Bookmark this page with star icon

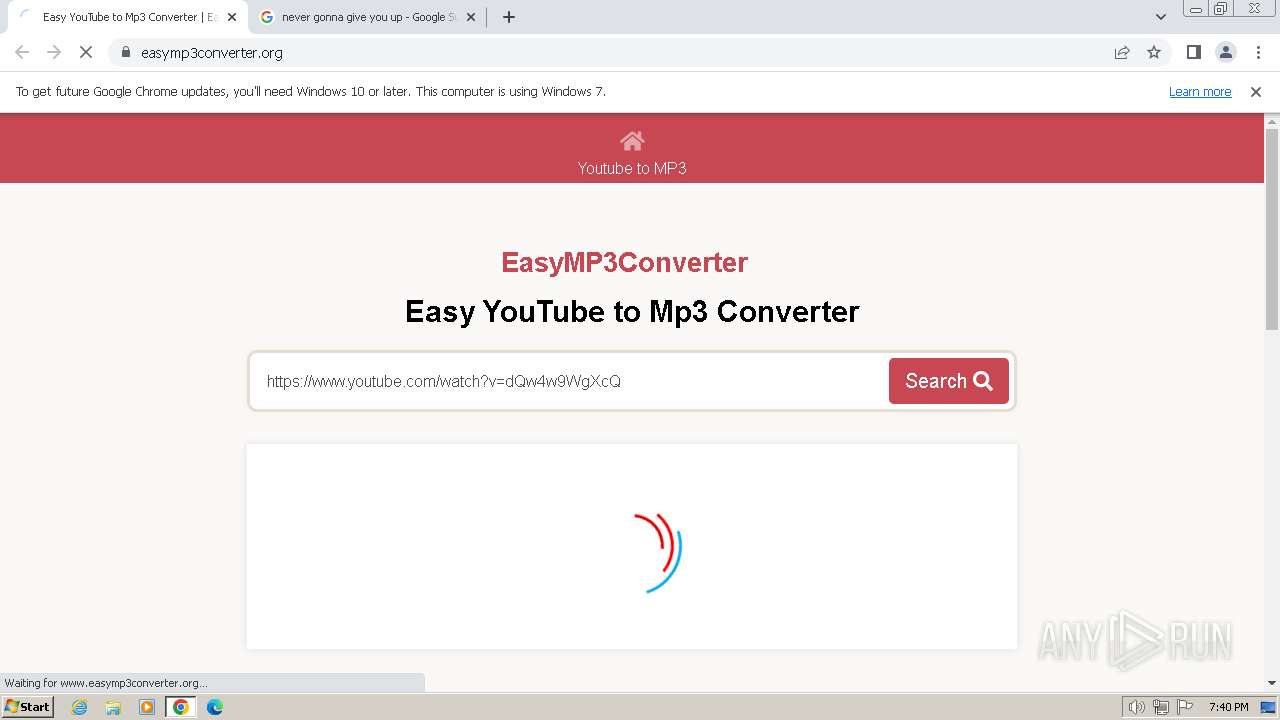1154,52
